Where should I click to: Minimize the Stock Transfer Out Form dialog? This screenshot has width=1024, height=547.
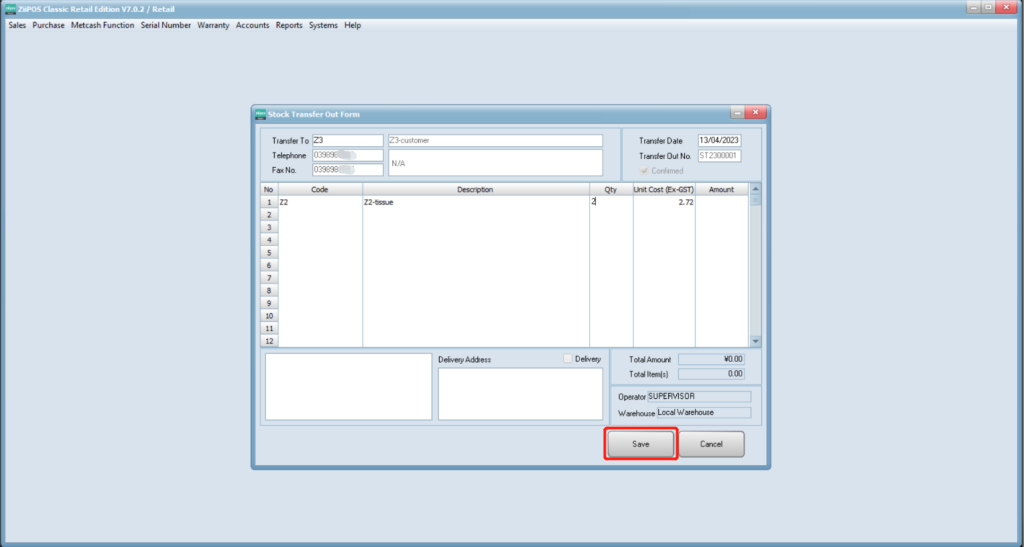[x=738, y=112]
